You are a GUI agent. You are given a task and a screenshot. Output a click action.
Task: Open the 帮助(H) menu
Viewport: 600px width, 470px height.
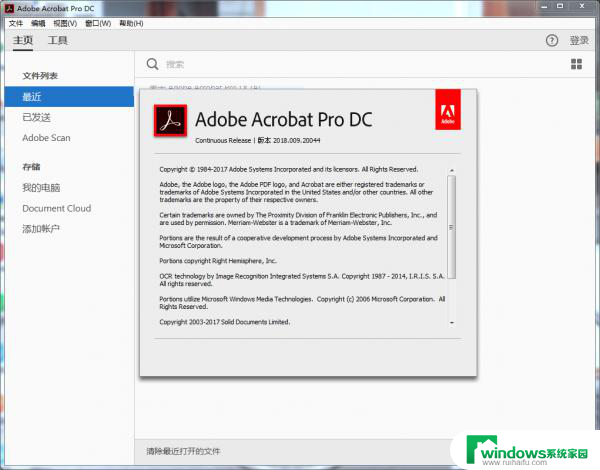pos(131,23)
